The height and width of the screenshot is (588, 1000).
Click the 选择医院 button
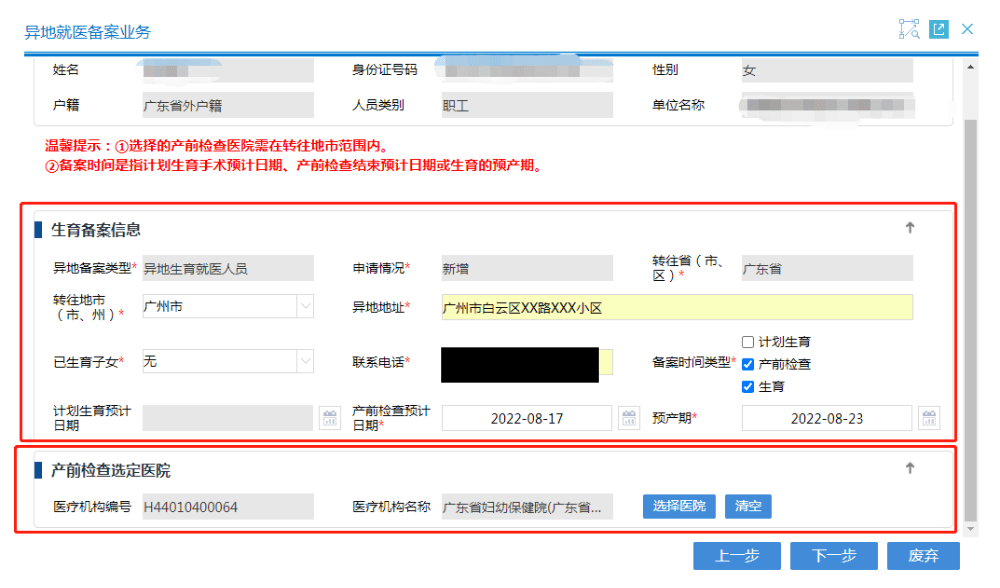coord(679,506)
